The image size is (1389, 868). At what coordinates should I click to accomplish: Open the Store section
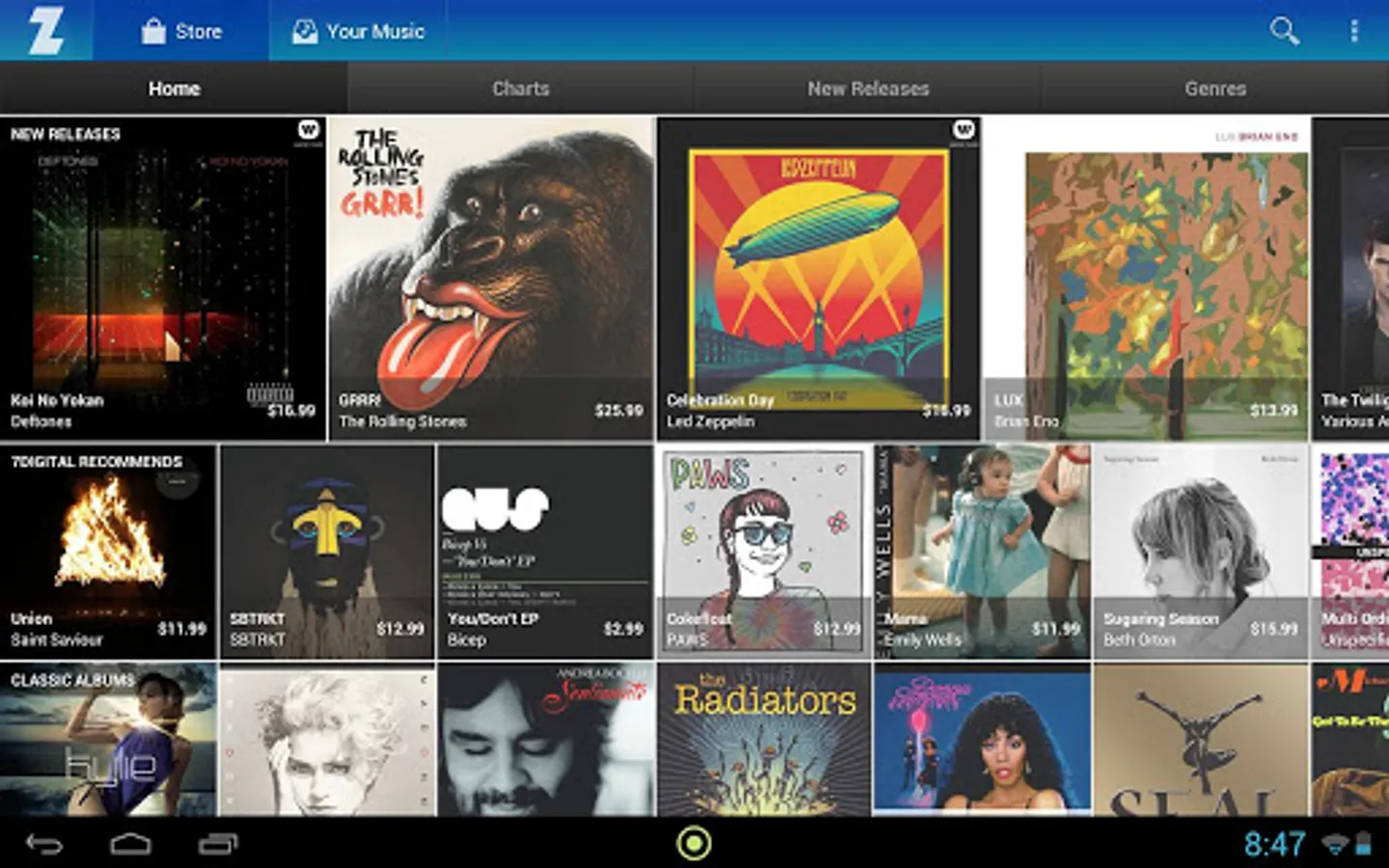(x=181, y=31)
